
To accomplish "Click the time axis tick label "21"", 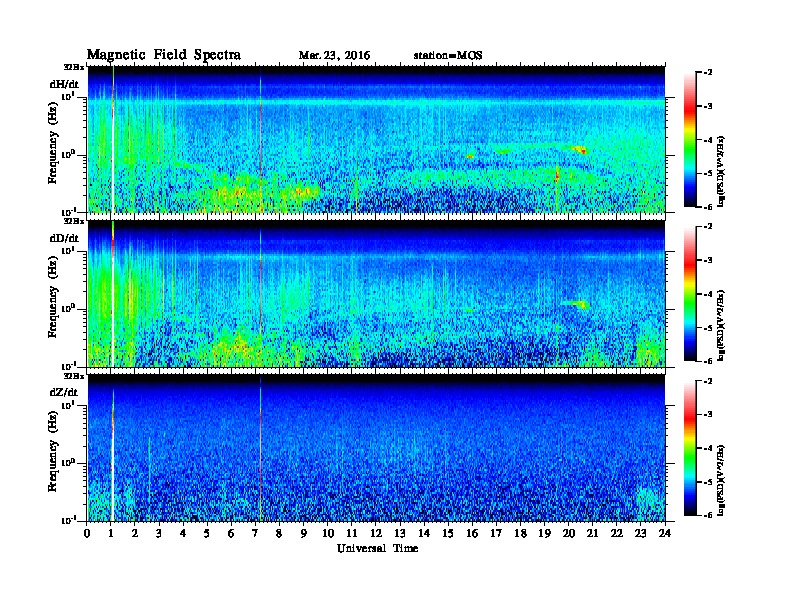I will click(592, 533).
